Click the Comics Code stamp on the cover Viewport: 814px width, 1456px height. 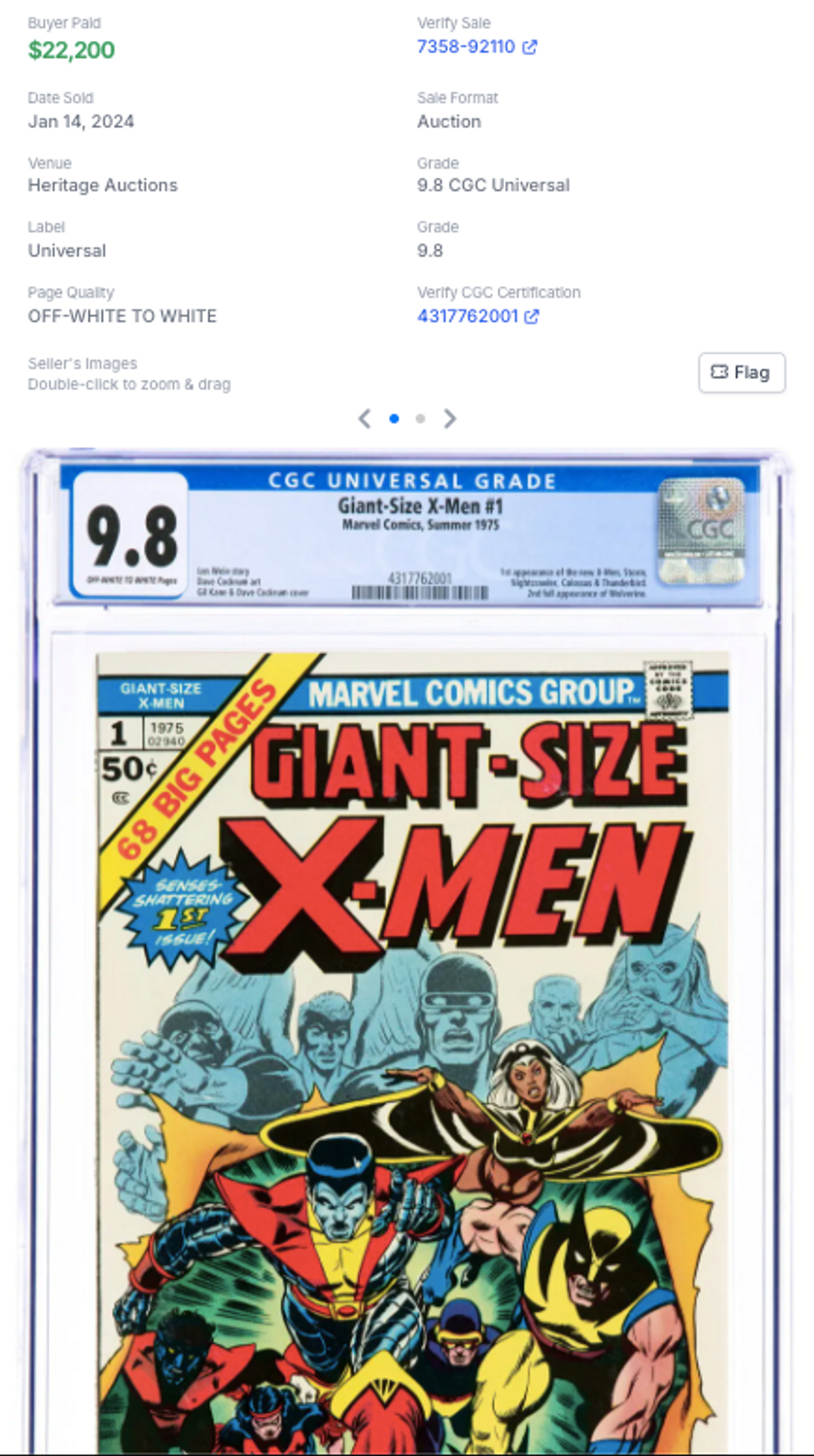click(668, 691)
